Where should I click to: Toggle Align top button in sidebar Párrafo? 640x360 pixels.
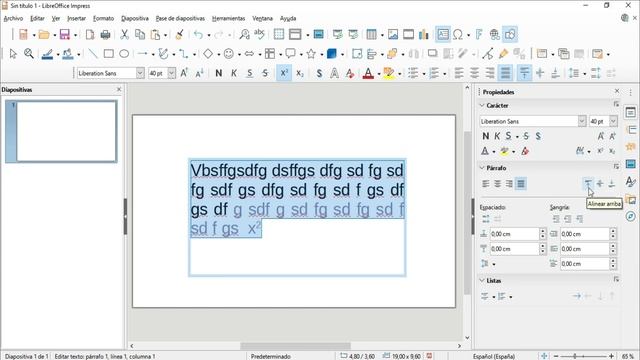point(588,184)
